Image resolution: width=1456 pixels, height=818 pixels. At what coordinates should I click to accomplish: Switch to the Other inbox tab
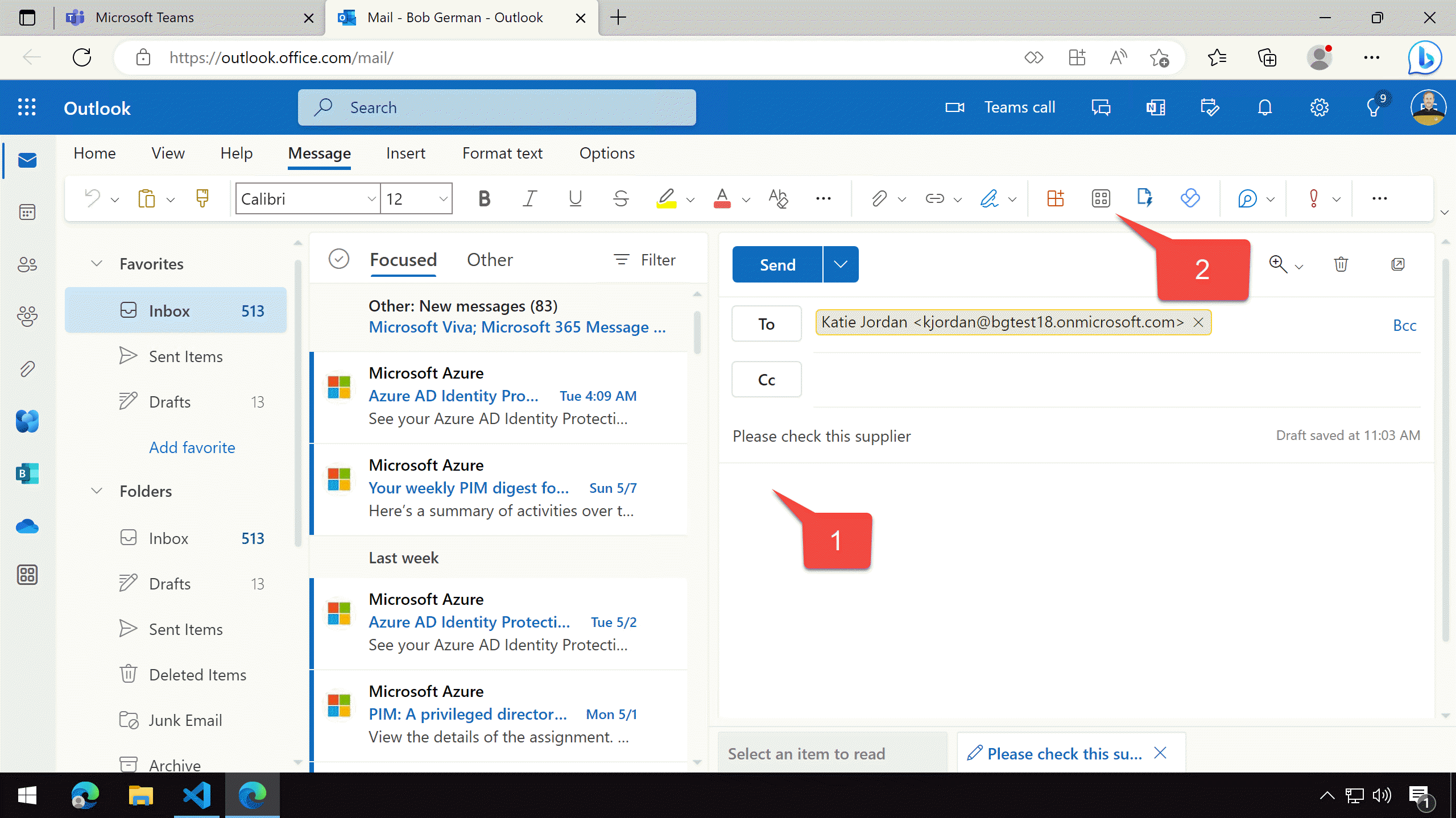point(489,260)
